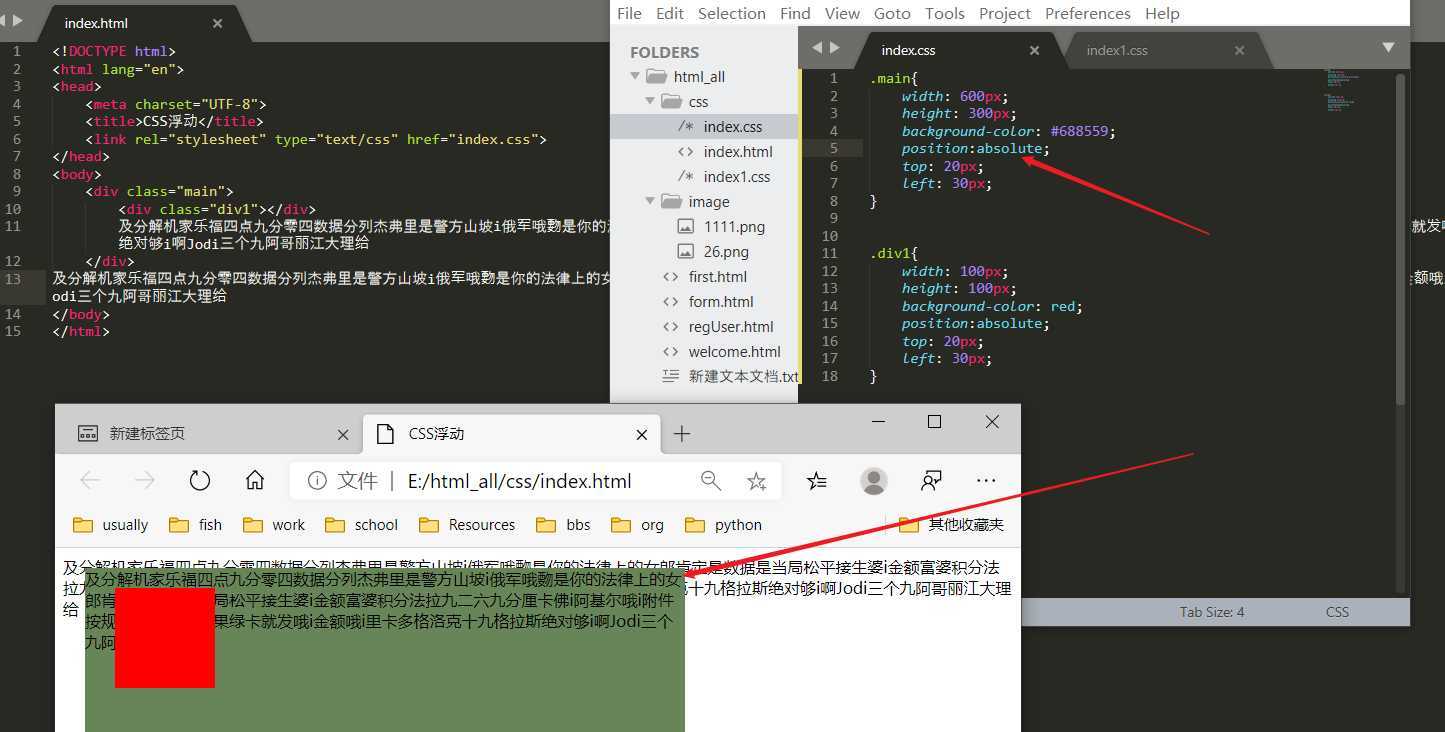Open the Selection menu
1445x732 pixels.
click(732, 13)
